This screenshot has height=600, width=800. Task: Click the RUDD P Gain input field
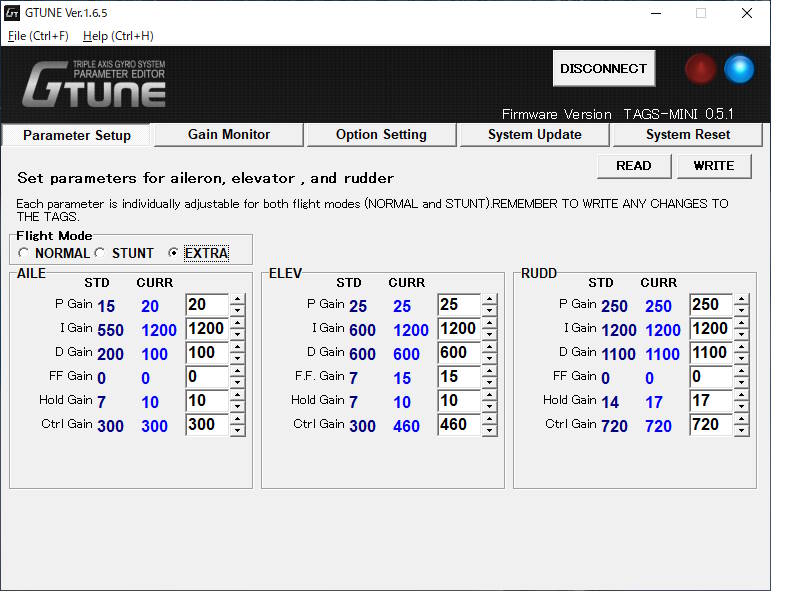pyautogui.click(x=711, y=305)
